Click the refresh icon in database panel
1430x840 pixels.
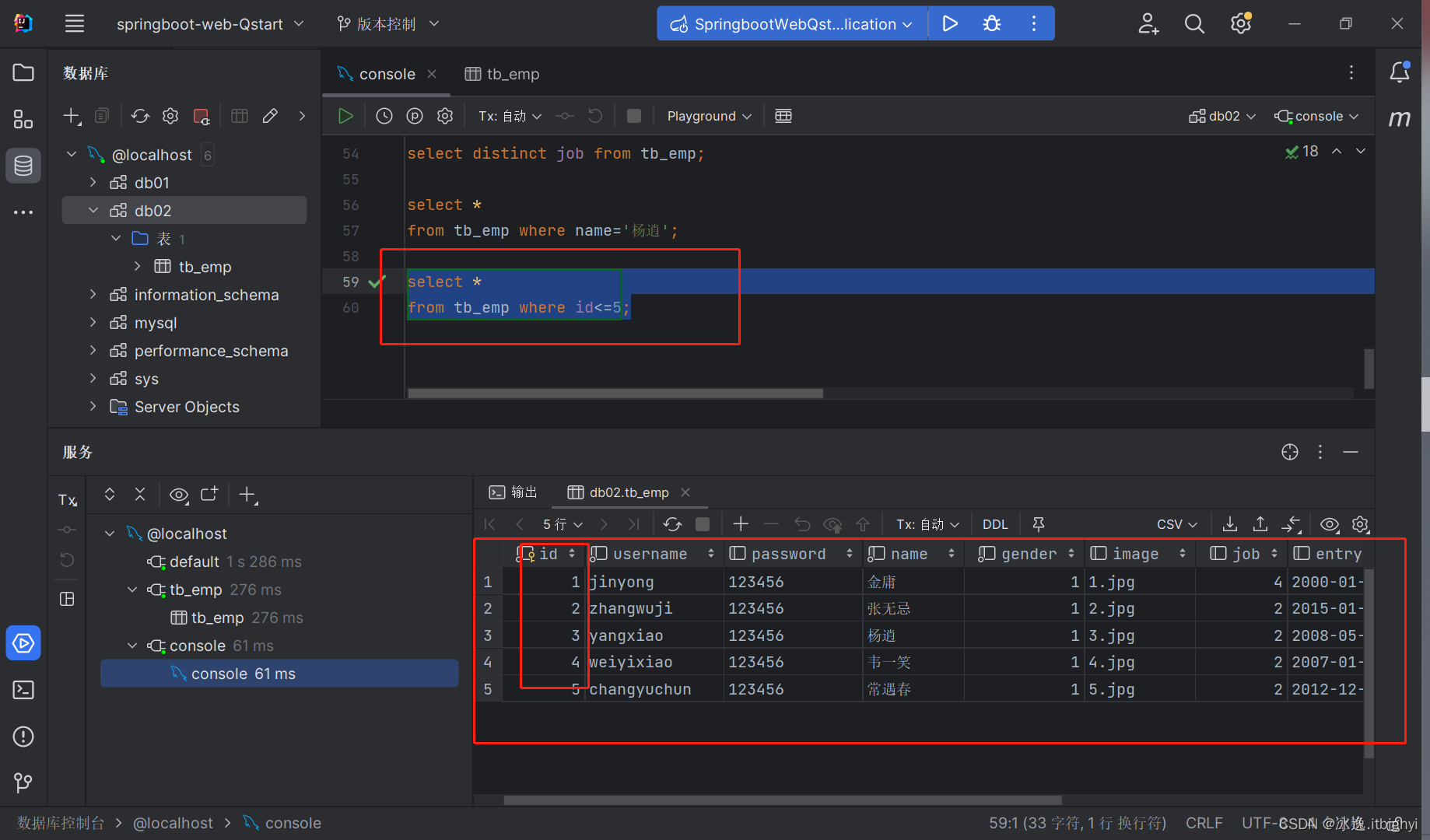tap(140, 116)
